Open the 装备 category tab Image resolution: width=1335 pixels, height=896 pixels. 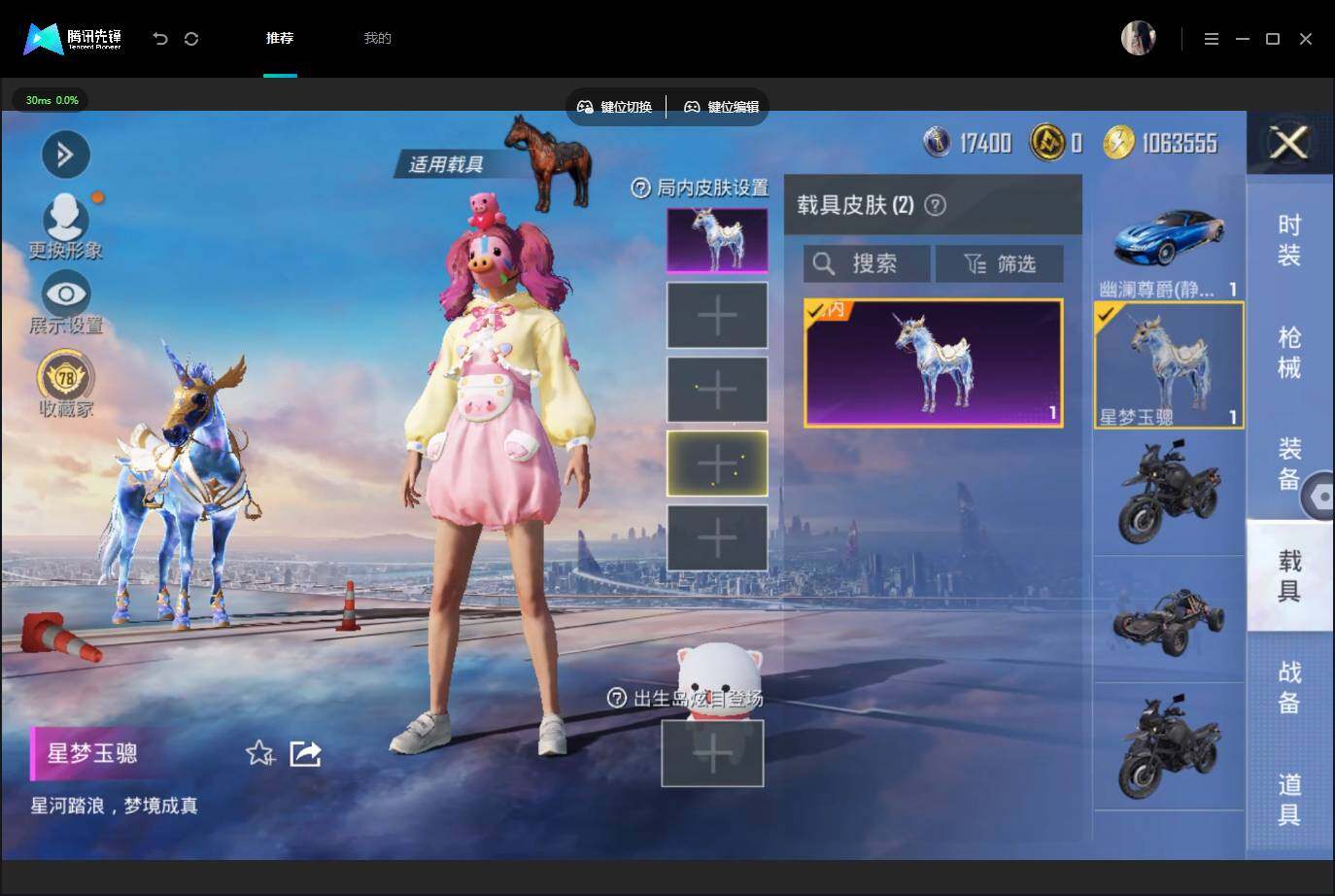pyautogui.click(x=1289, y=464)
